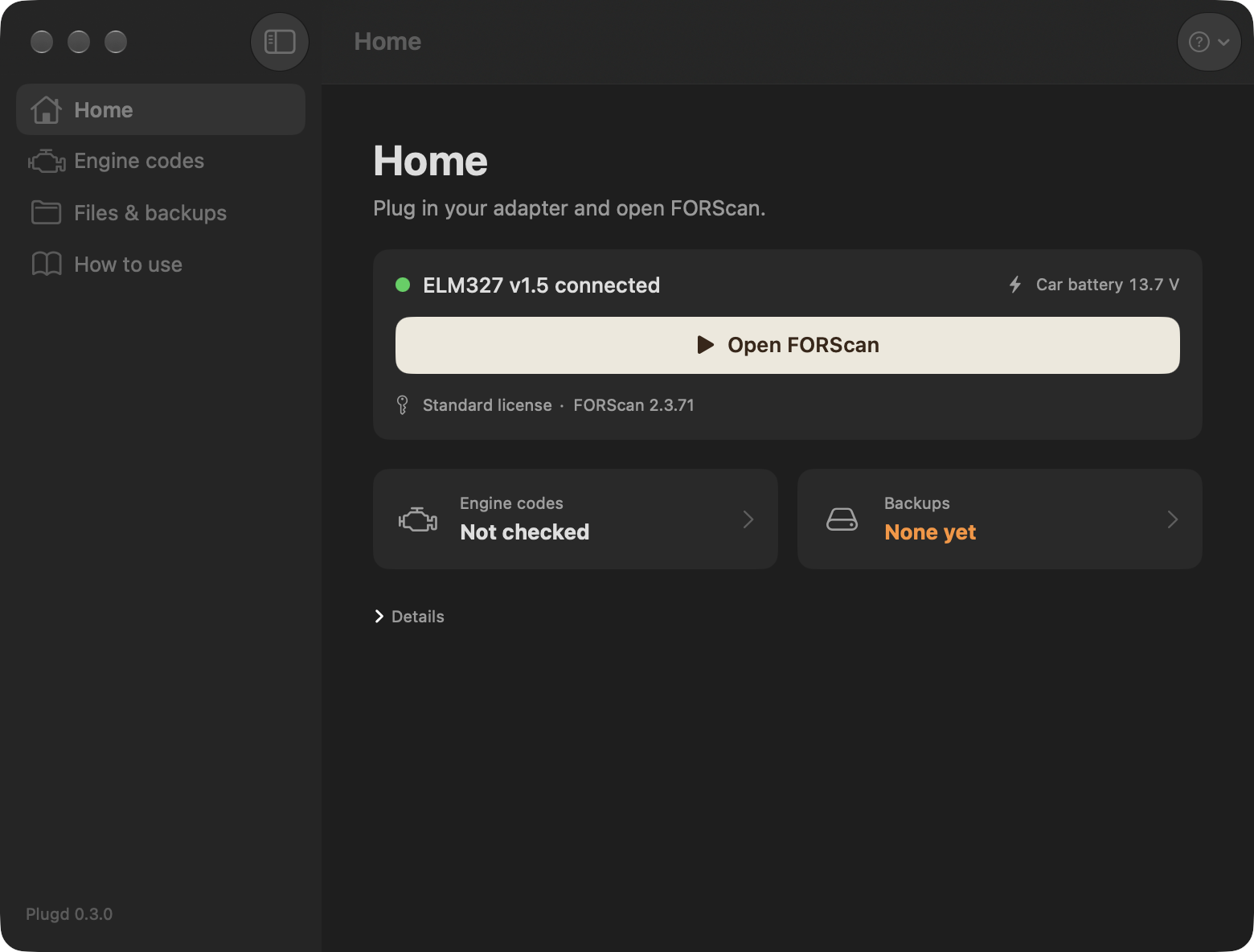The width and height of the screenshot is (1254, 952).
Task: Go to Files & backups sidebar item
Action: [161, 212]
